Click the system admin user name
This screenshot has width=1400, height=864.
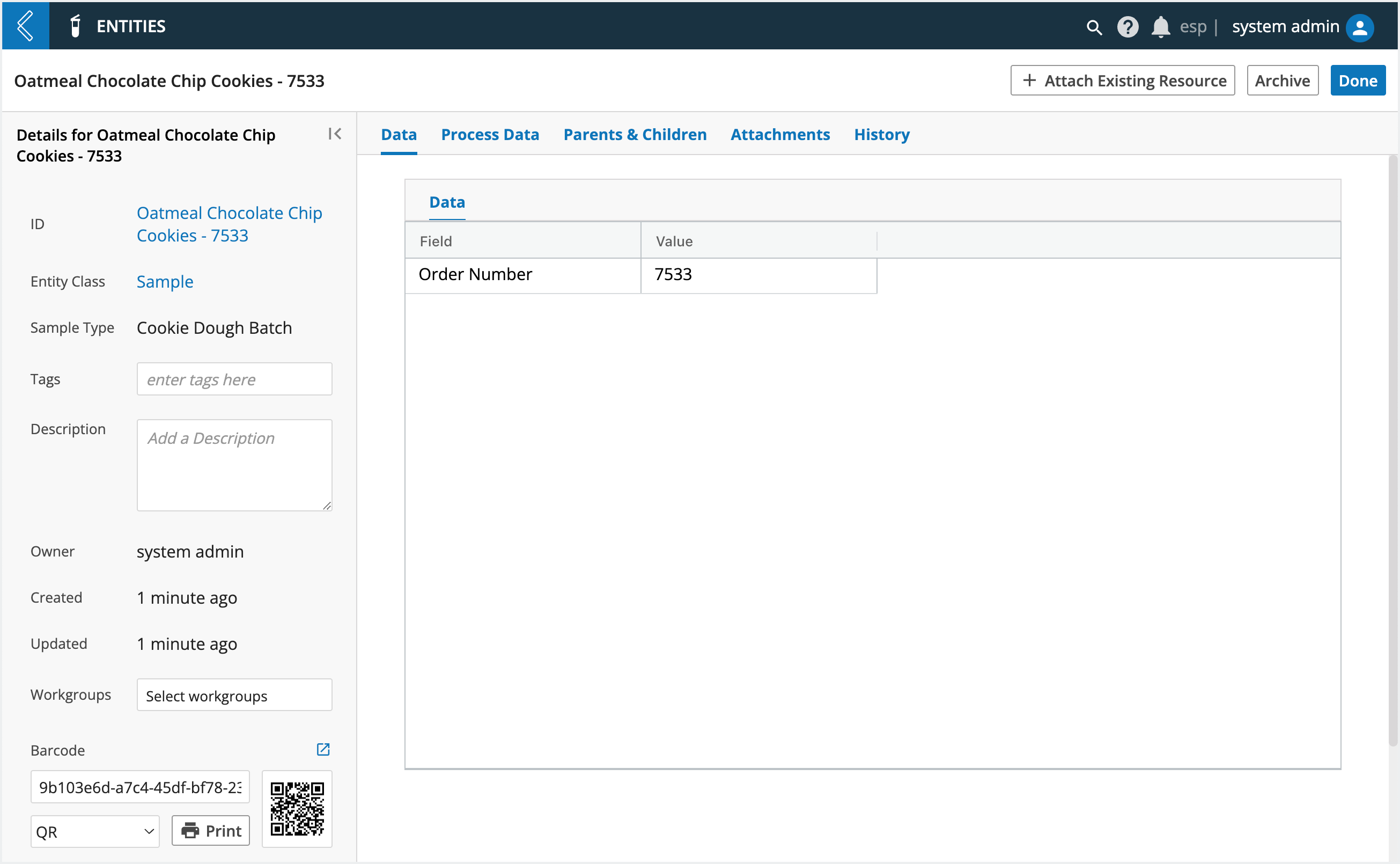click(x=1285, y=26)
